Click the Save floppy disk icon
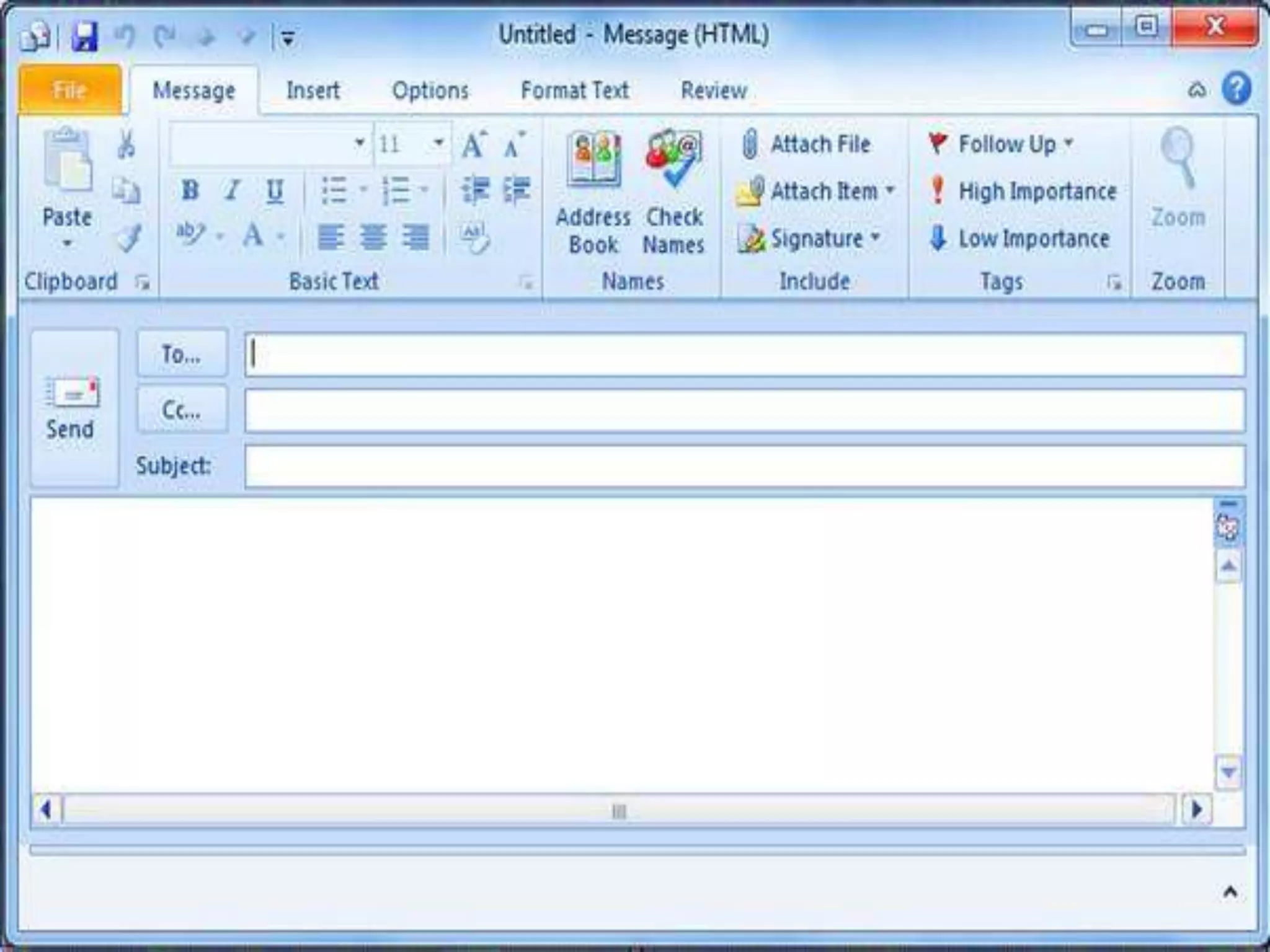The width and height of the screenshot is (1270, 952). click(x=84, y=37)
